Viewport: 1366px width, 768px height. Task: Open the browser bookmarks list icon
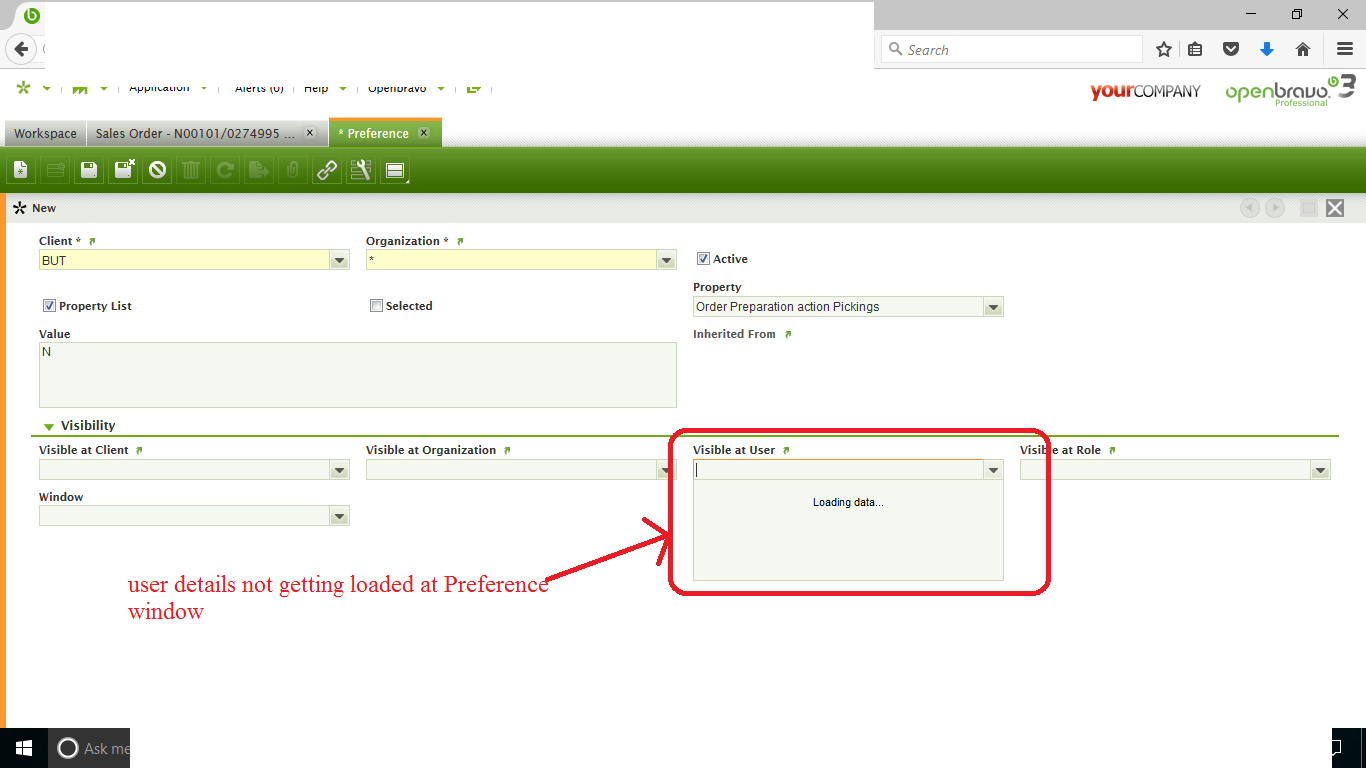click(x=1195, y=49)
